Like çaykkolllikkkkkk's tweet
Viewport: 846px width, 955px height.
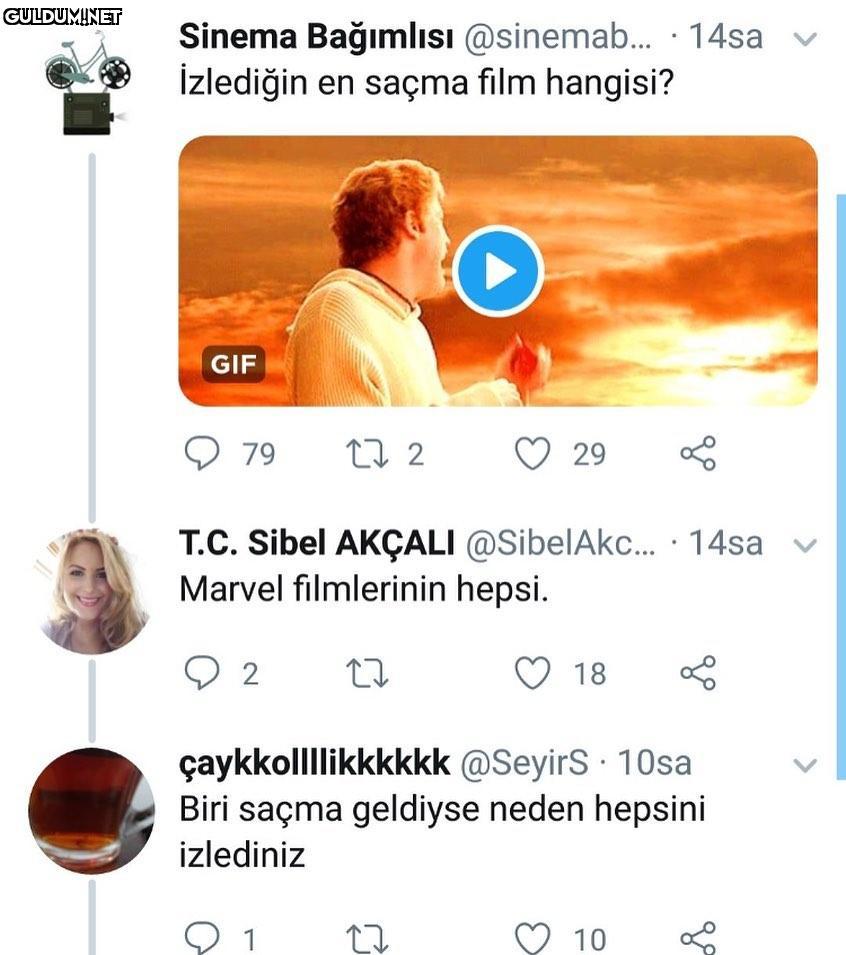532,938
